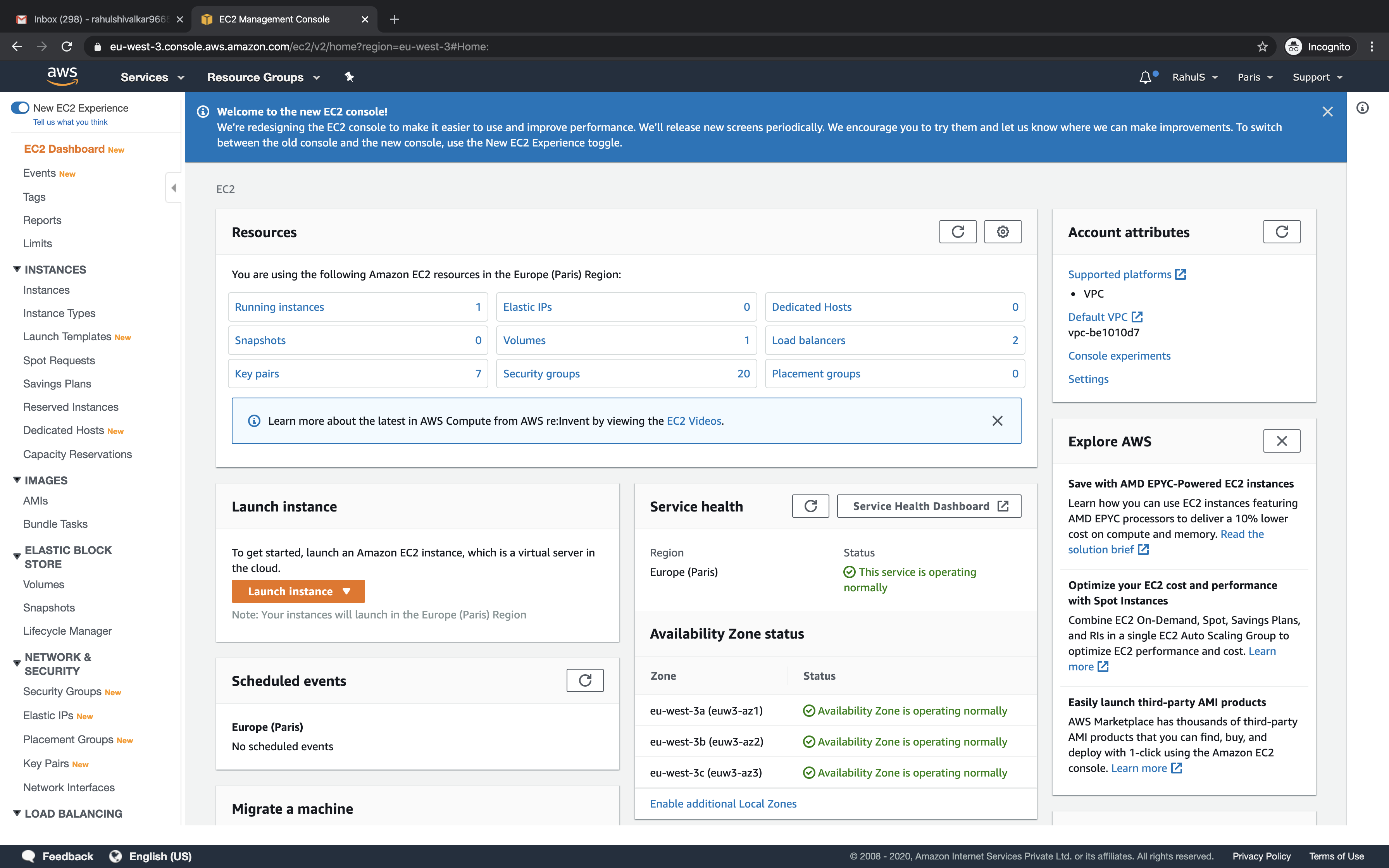1389x868 pixels.
Task: Click the pin shortcut icon in navbar
Action: [349, 76]
